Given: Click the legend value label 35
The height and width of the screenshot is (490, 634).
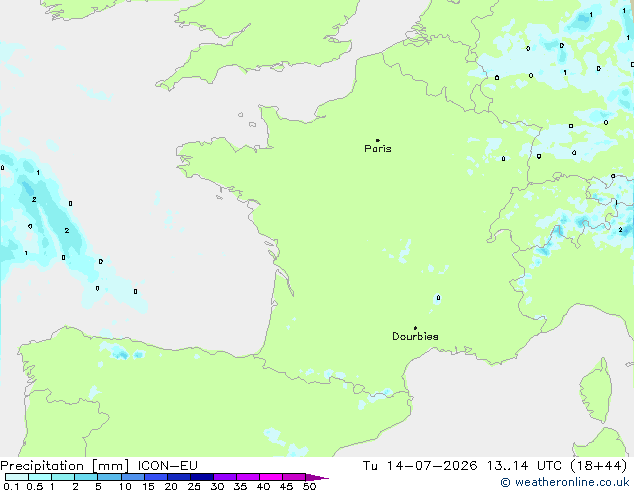Looking at the screenshot, I should pyautogui.click(x=240, y=486).
